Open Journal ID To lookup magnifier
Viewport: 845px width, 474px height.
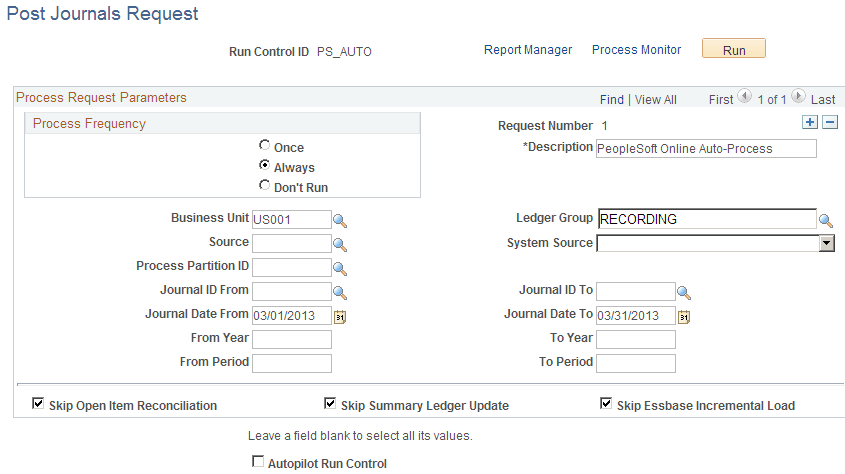[683, 293]
